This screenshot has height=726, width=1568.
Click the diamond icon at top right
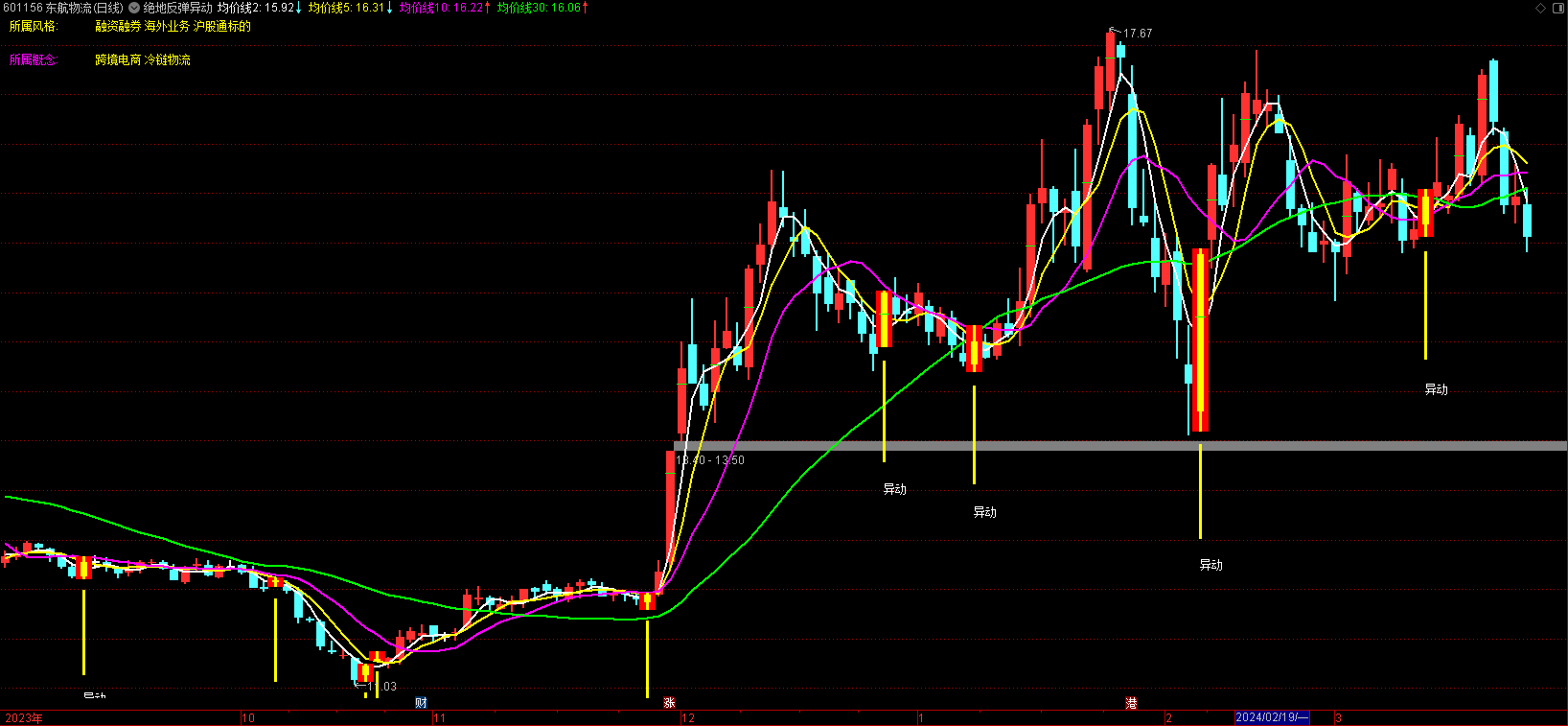1541,8
